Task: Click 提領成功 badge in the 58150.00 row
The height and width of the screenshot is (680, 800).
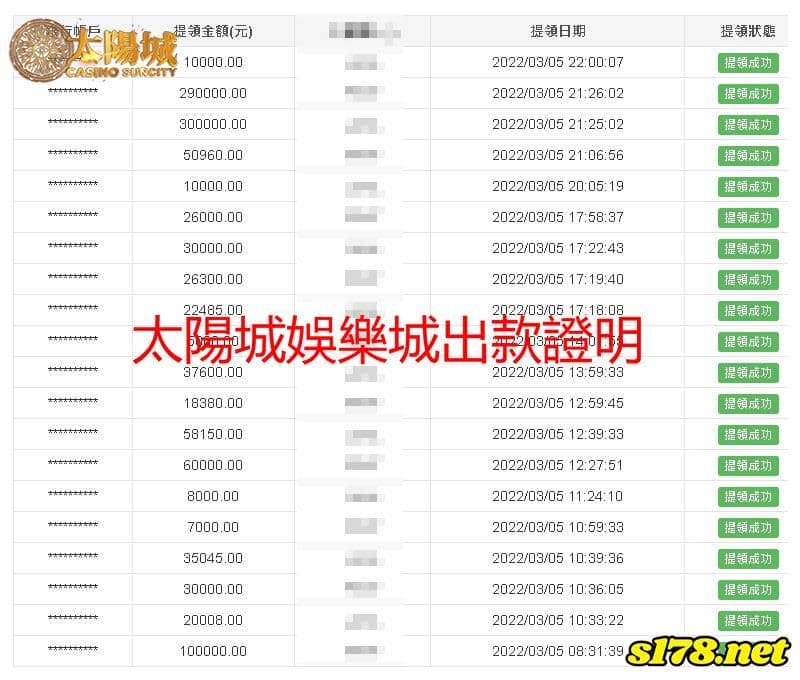Action: 748,435
